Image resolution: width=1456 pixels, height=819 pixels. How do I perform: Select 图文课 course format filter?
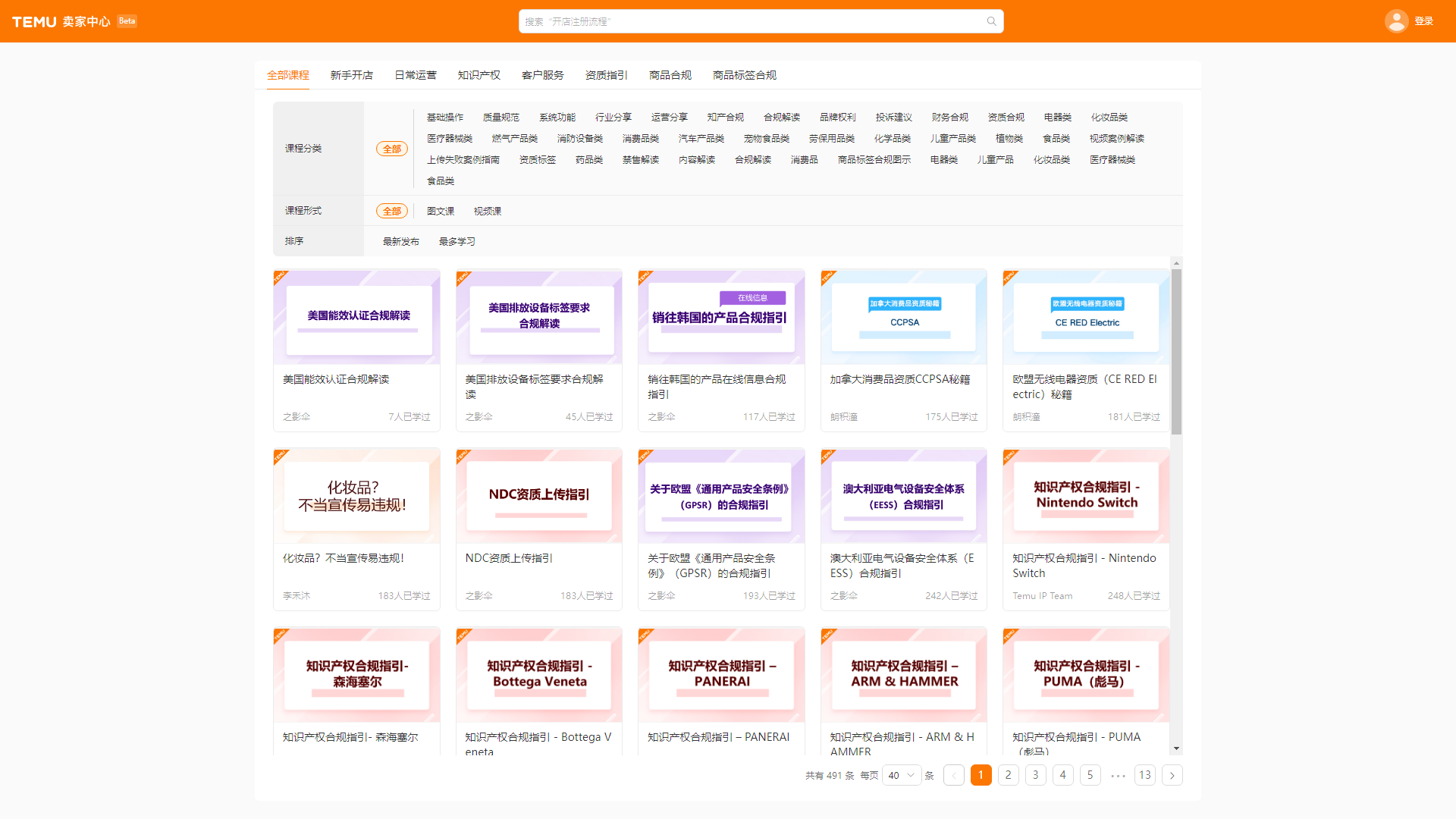(440, 211)
